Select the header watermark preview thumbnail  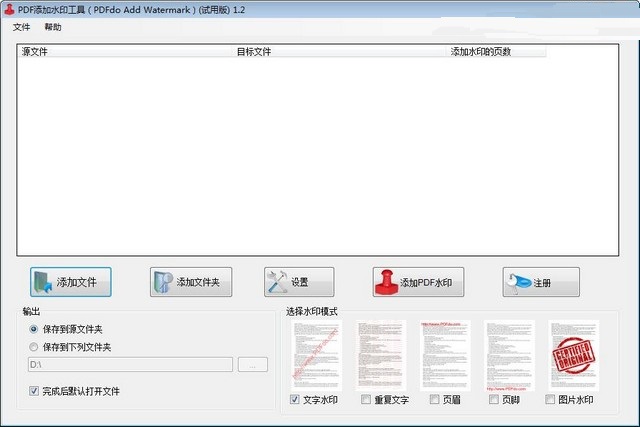coord(445,355)
